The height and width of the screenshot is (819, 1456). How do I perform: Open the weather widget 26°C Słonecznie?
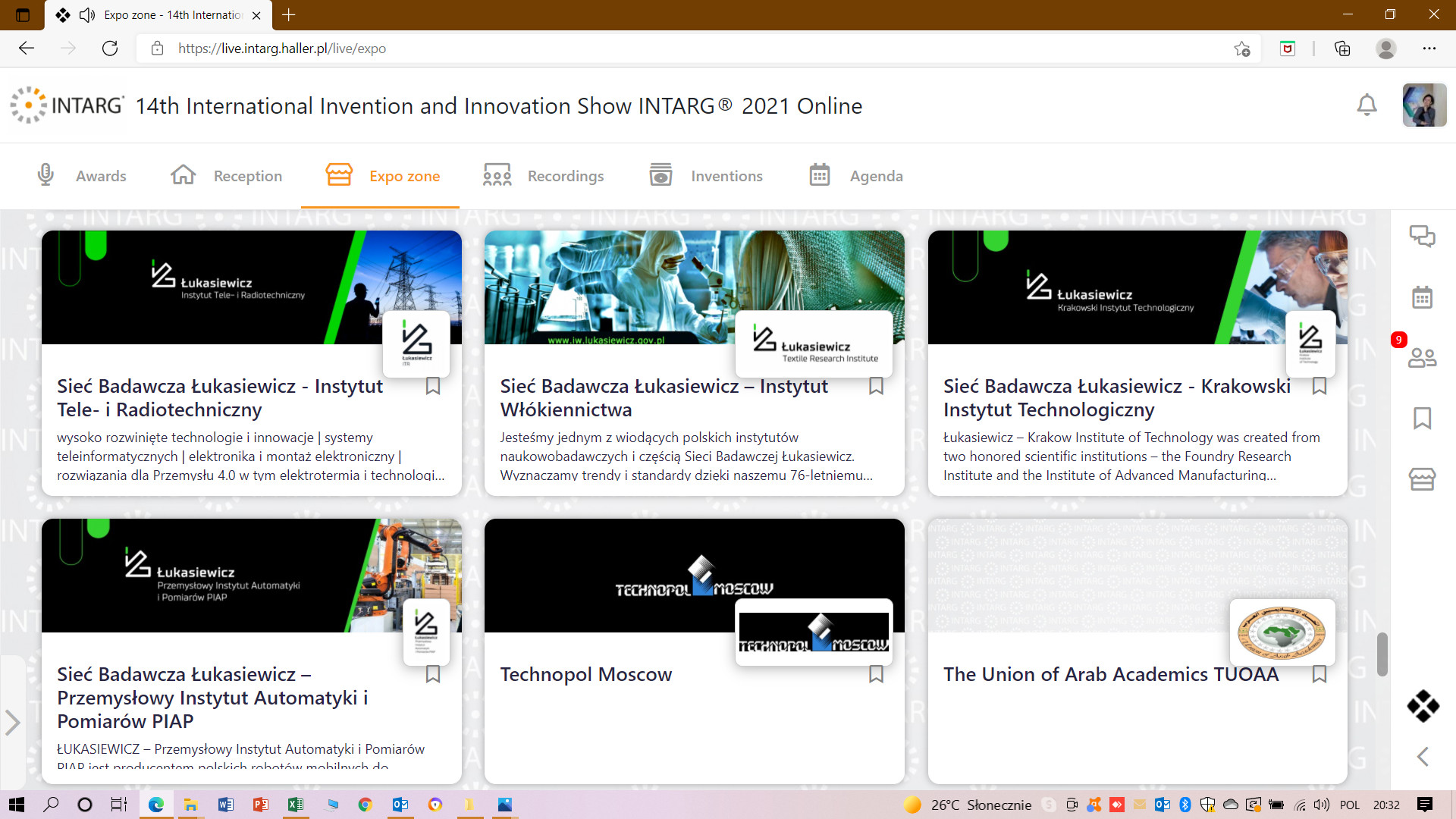[968, 805]
